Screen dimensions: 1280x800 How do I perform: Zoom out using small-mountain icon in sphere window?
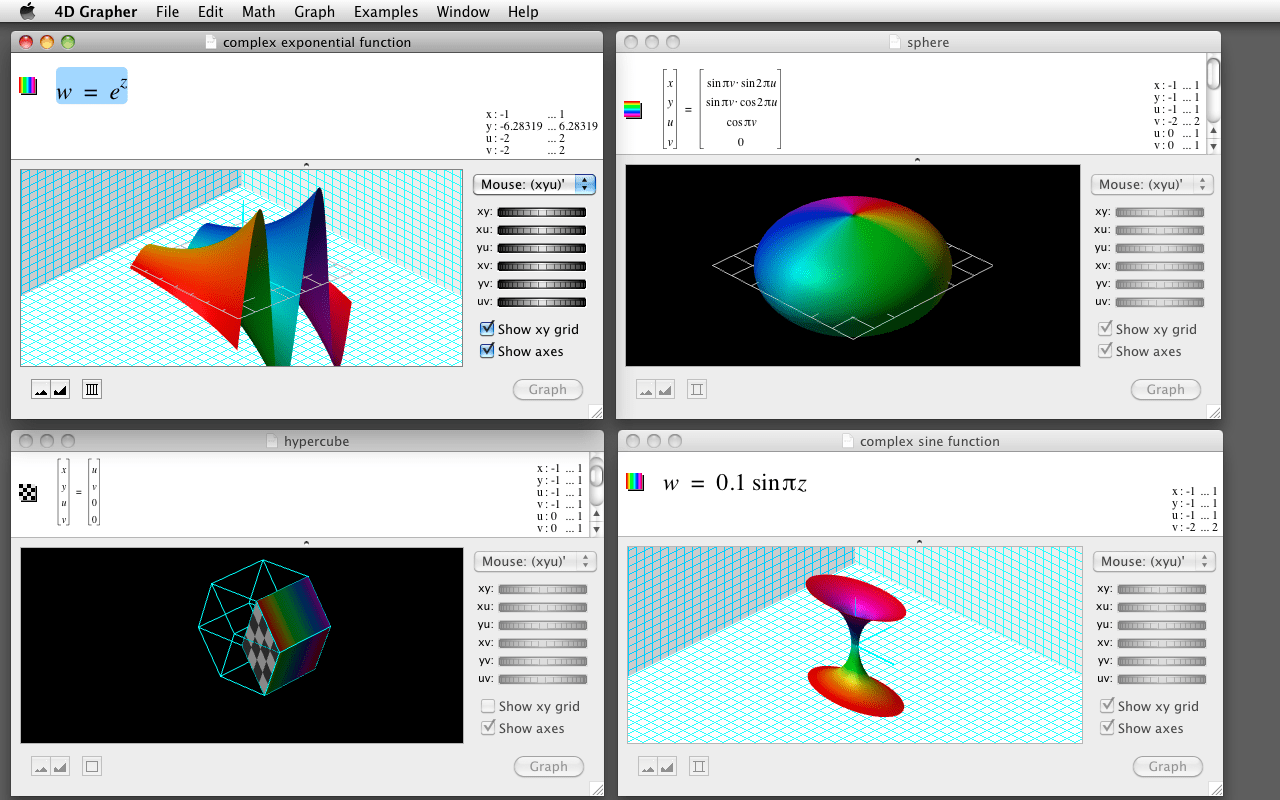[646, 389]
